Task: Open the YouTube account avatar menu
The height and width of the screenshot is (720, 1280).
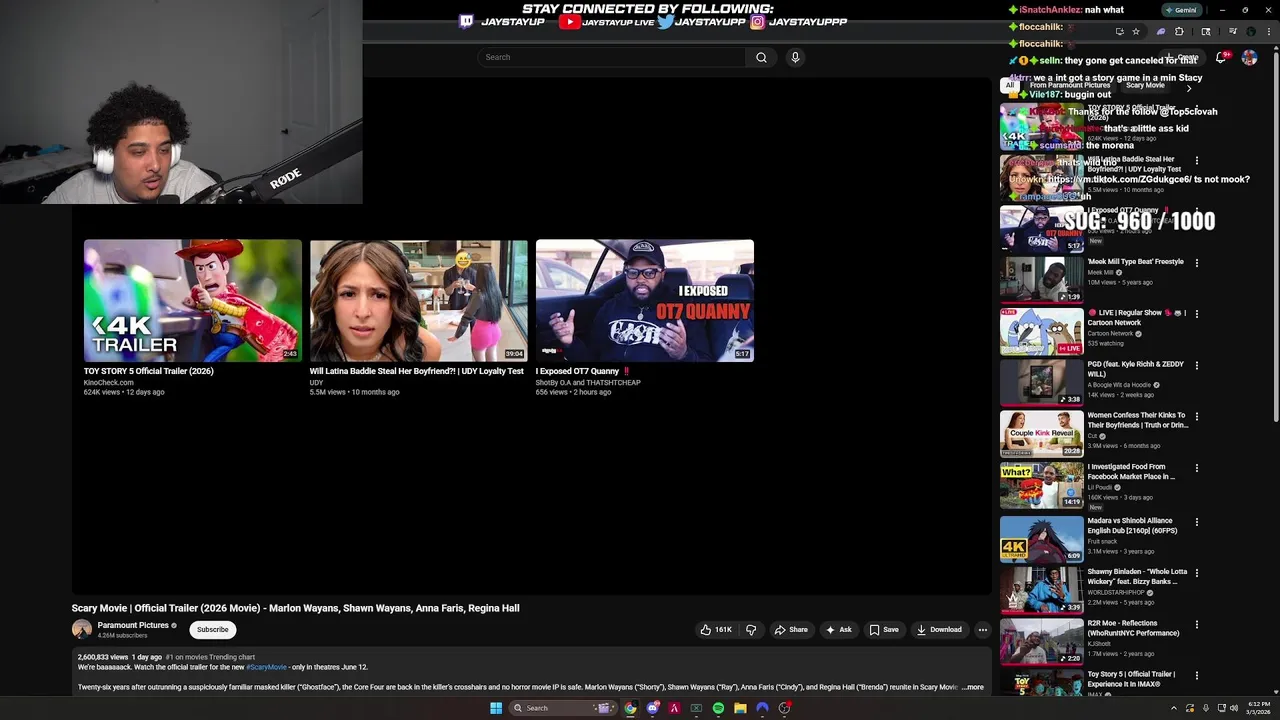Action: click(1249, 58)
